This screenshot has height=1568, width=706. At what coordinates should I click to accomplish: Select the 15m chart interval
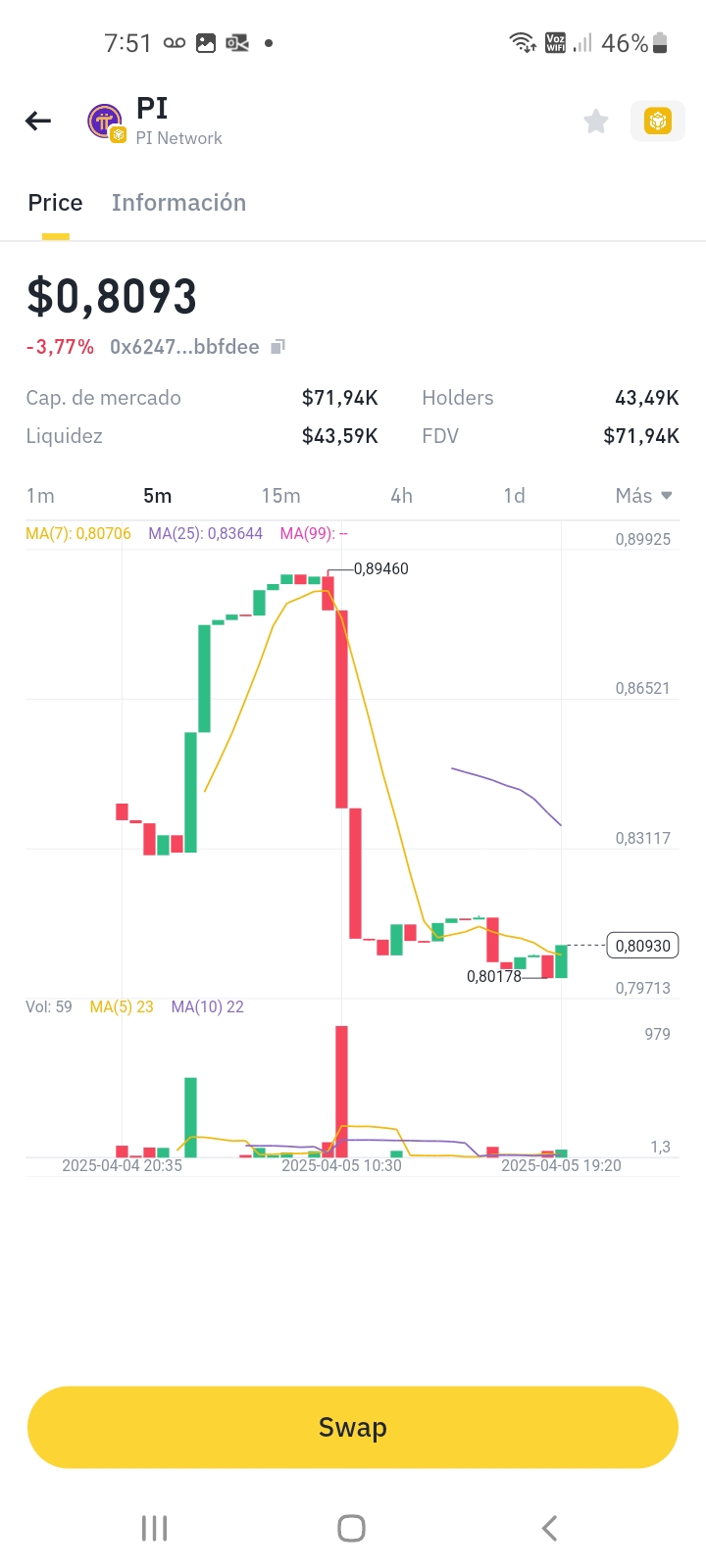pyautogui.click(x=280, y=496)
